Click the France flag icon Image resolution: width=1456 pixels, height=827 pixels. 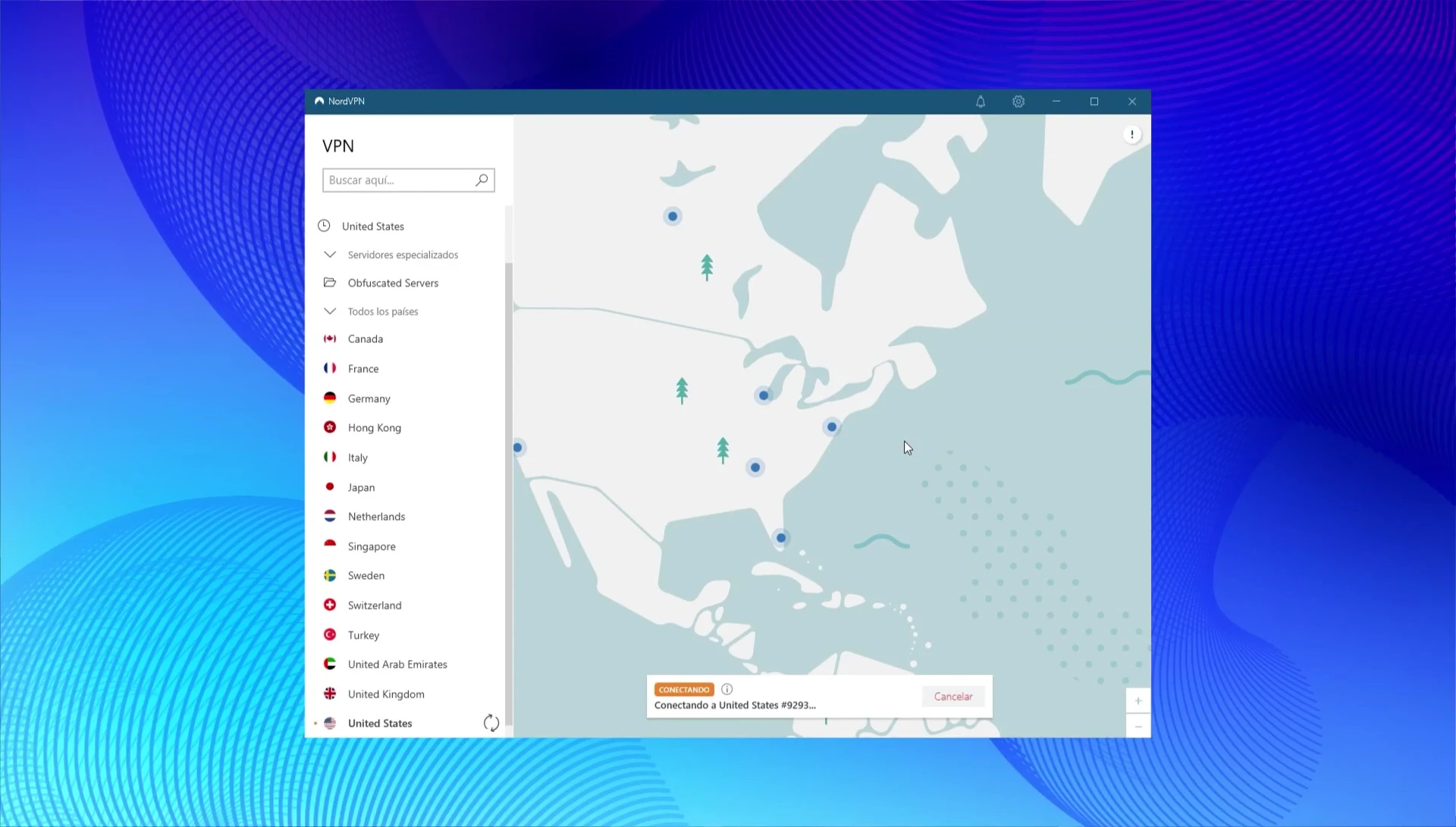tap(330, 368)
